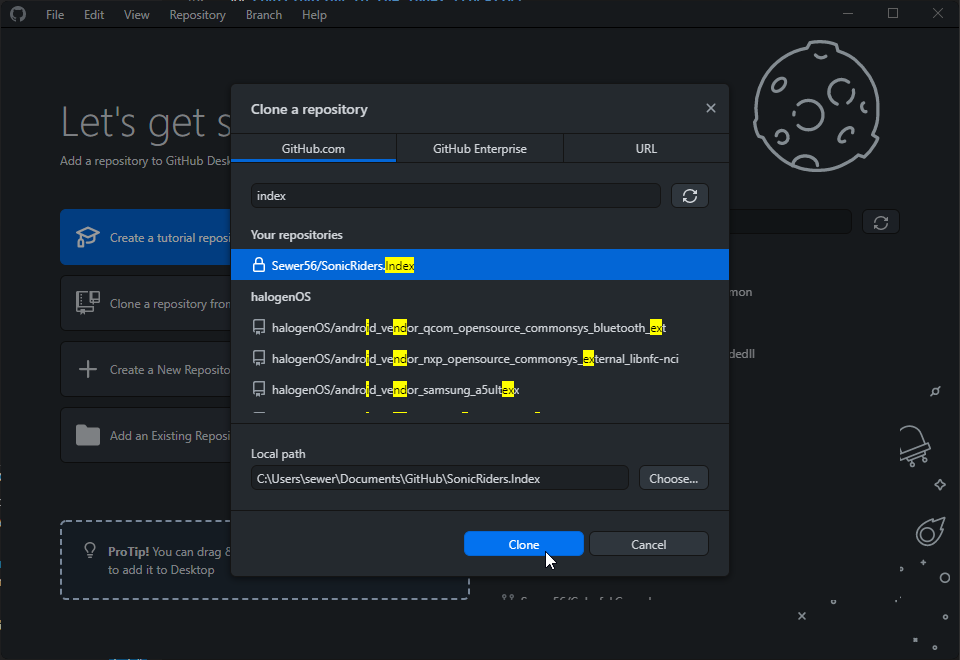Open the Branch menu
Viewport: 960px width, 660px height.
point(264,15)
